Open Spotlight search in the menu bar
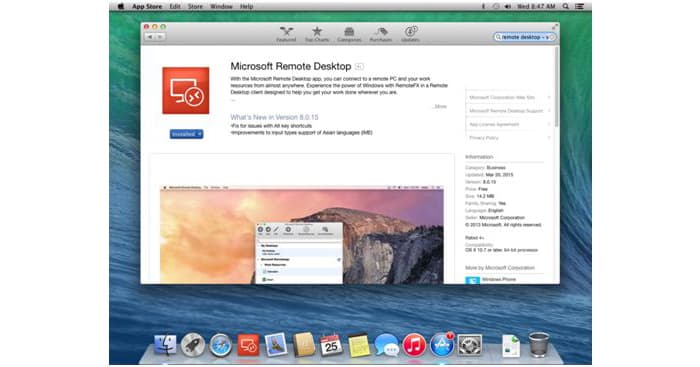 tap(566, 6)
